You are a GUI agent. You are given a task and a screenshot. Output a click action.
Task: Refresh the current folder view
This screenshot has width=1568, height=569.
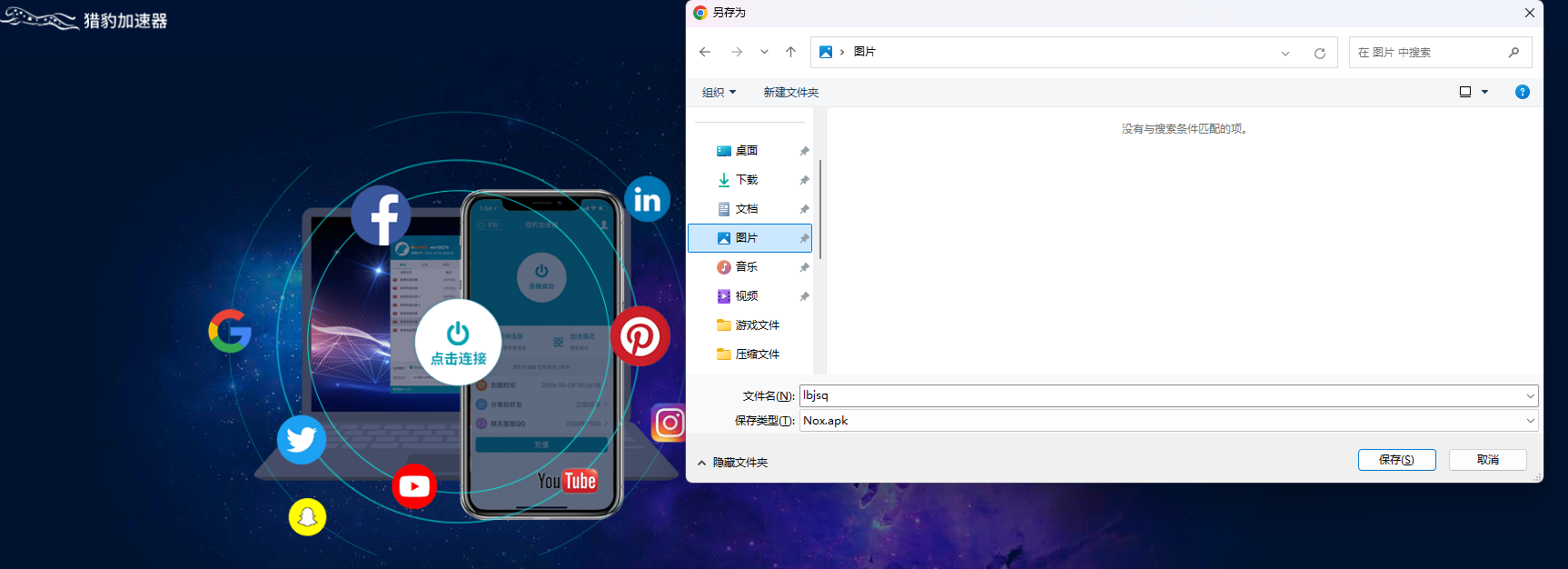1319,53
